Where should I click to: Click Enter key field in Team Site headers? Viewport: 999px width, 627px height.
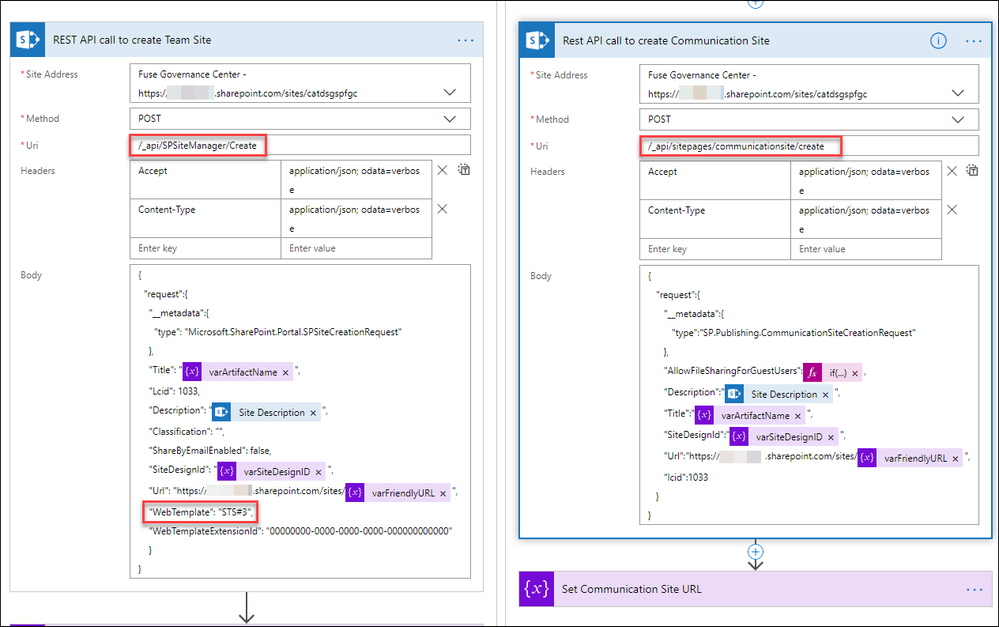[x=205, y=249]
